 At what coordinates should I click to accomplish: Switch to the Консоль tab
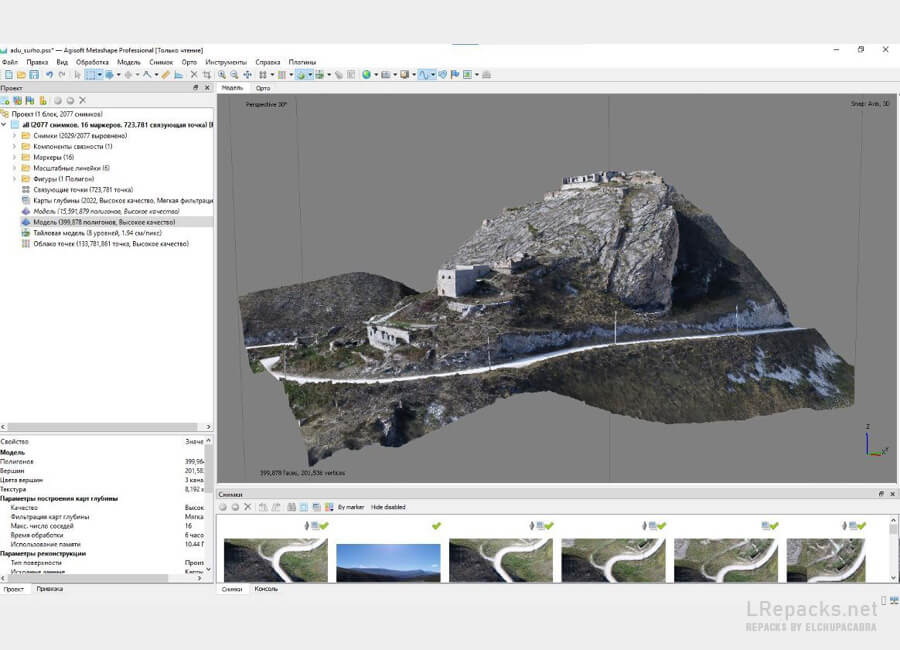click(266, 589)
